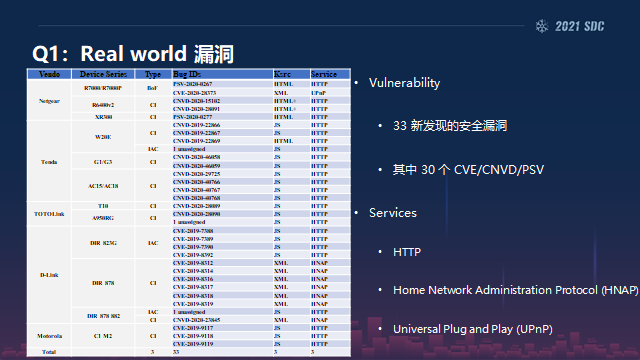
Task: Click the "Total" row label
Action: [x=49, y=352]
